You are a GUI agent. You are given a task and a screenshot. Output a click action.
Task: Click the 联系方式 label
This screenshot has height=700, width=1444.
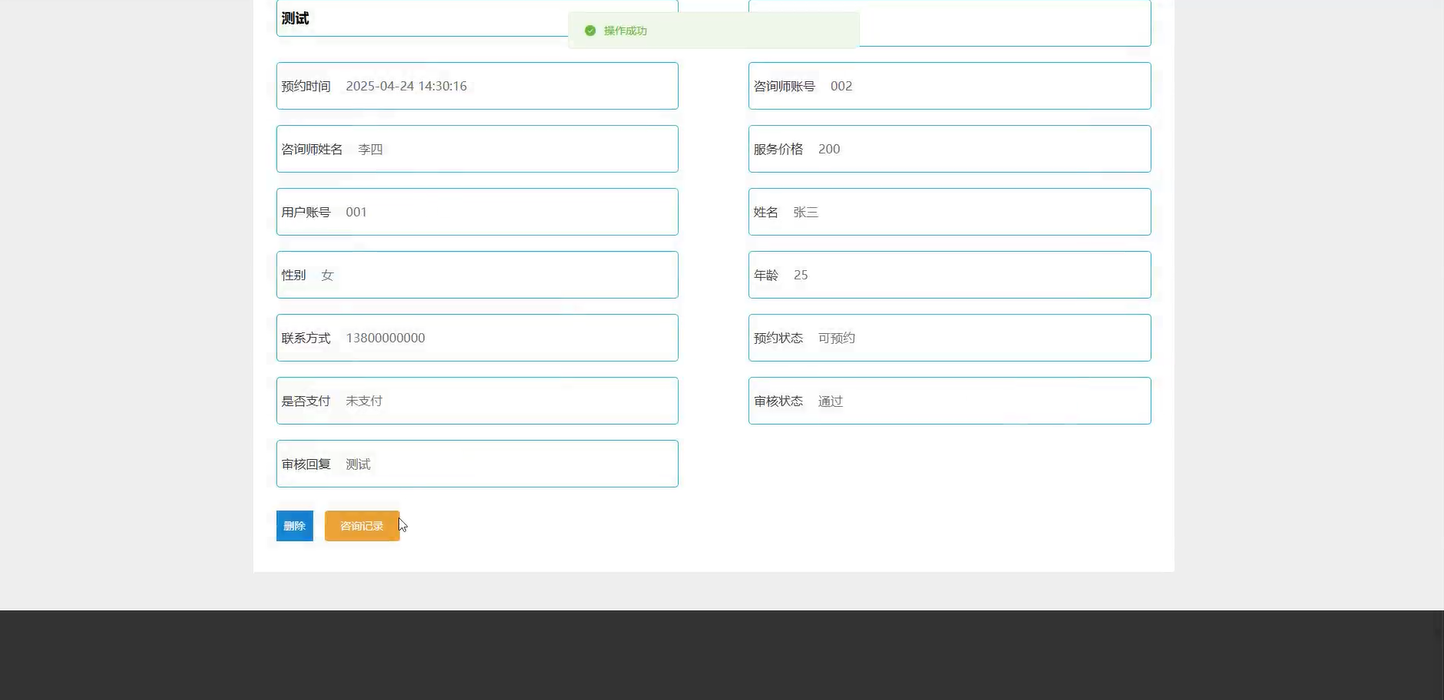[x=306, y=338]
